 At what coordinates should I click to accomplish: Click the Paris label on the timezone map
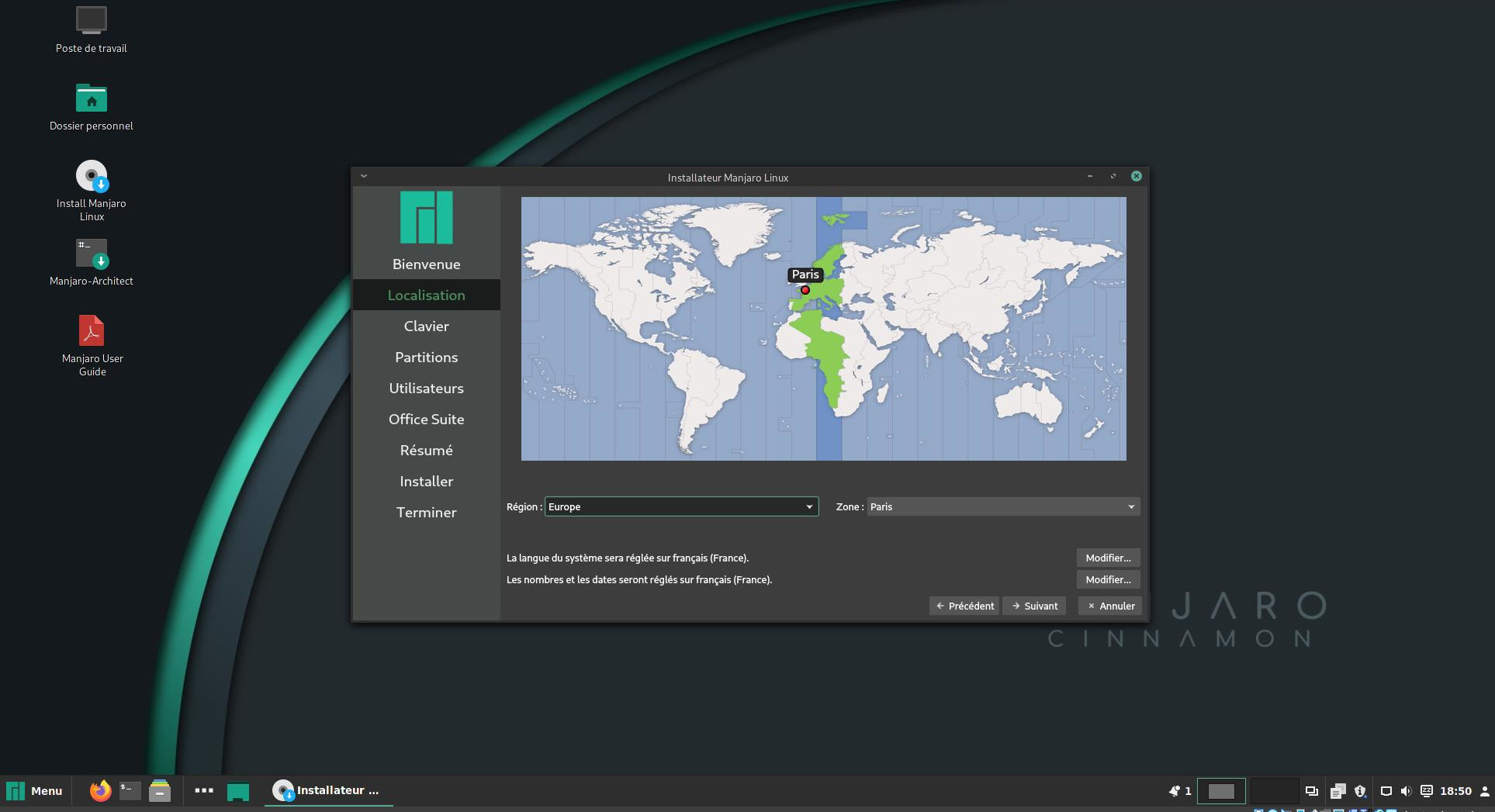(x=805, y=275)
